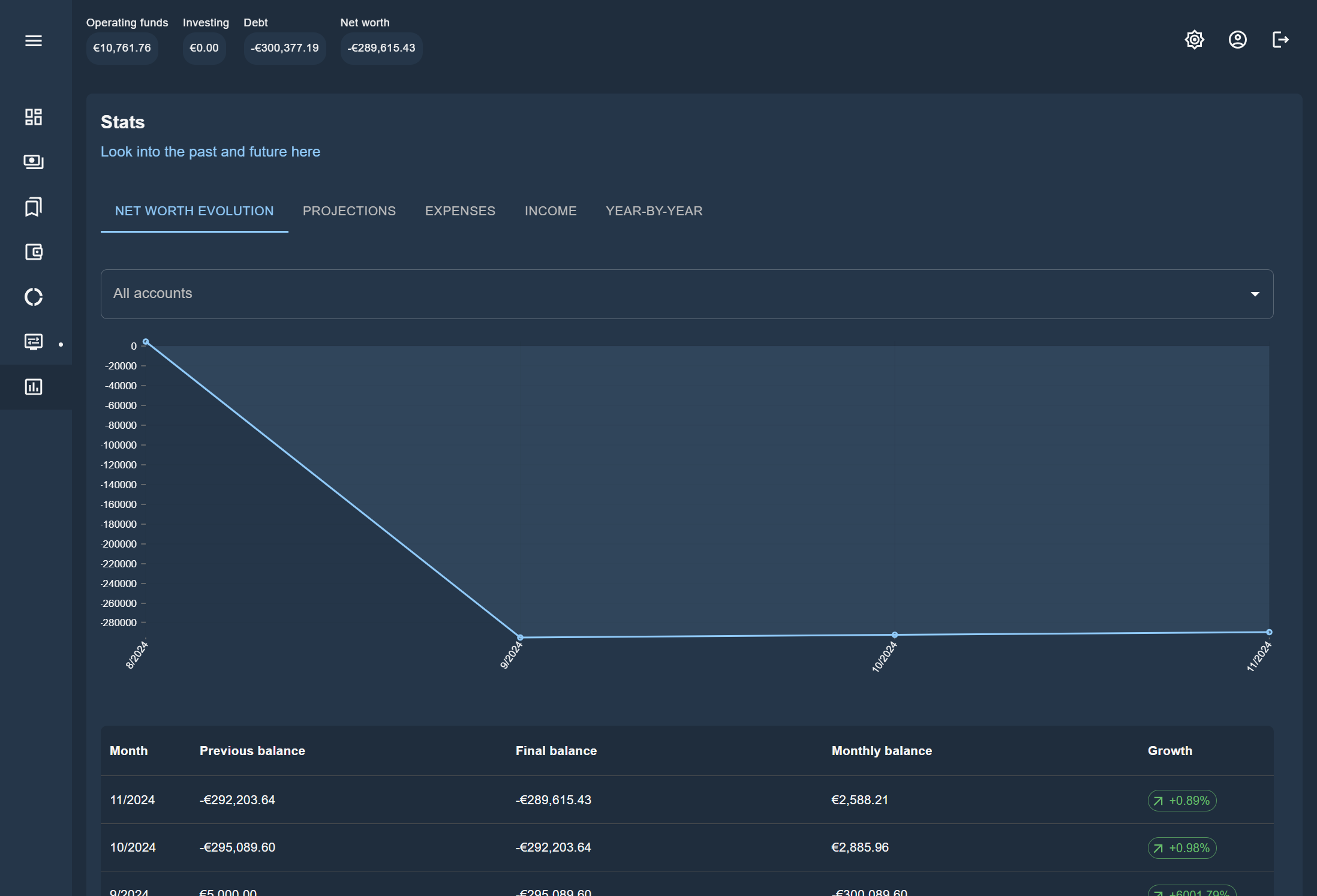The width and height of the screenshot is (1317, 896).
Task: Click the Net worth amount chip
Action: click(x=381, y=48)
